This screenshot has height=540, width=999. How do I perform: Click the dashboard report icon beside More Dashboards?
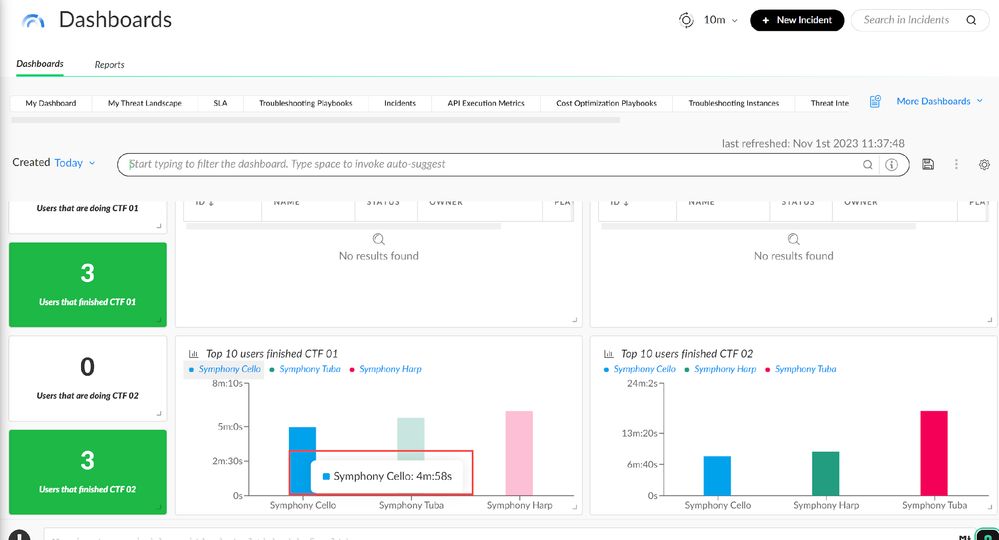click(875, 101)
